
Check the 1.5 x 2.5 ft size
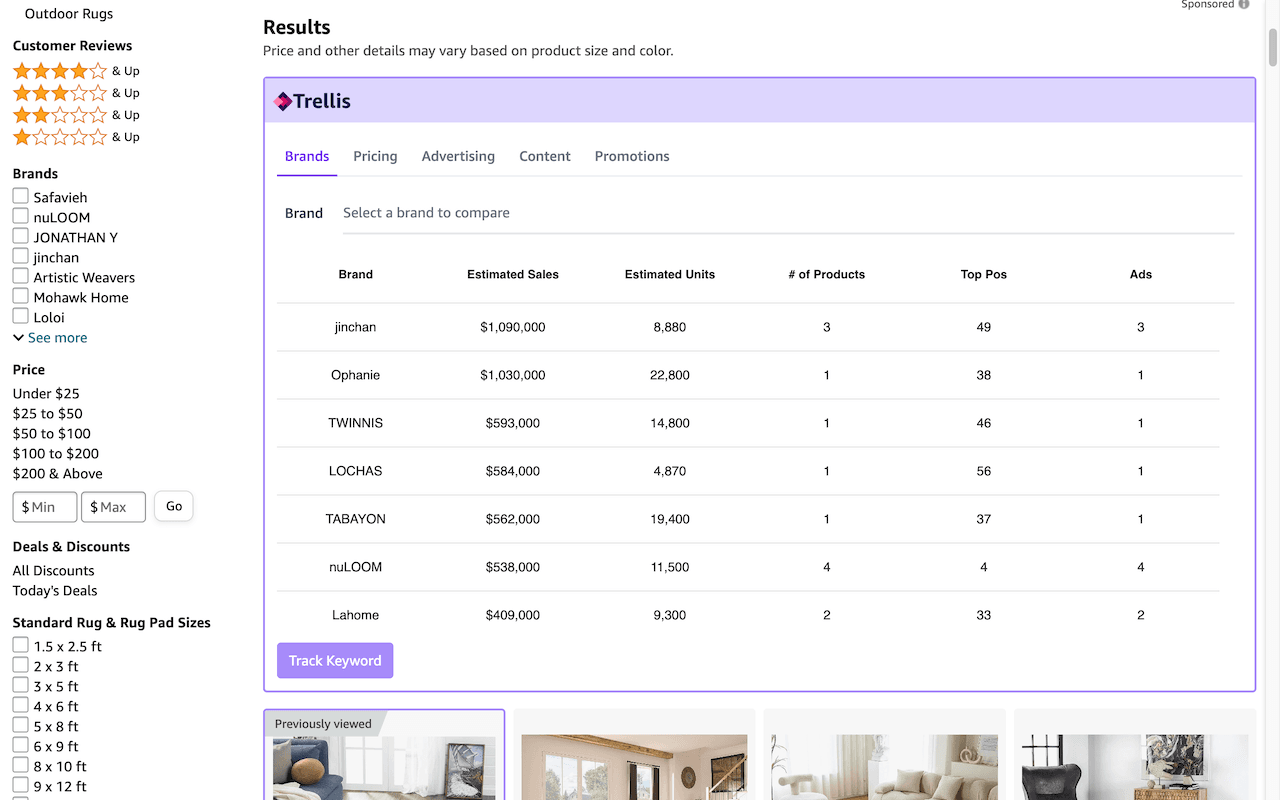tap(20, 645)
